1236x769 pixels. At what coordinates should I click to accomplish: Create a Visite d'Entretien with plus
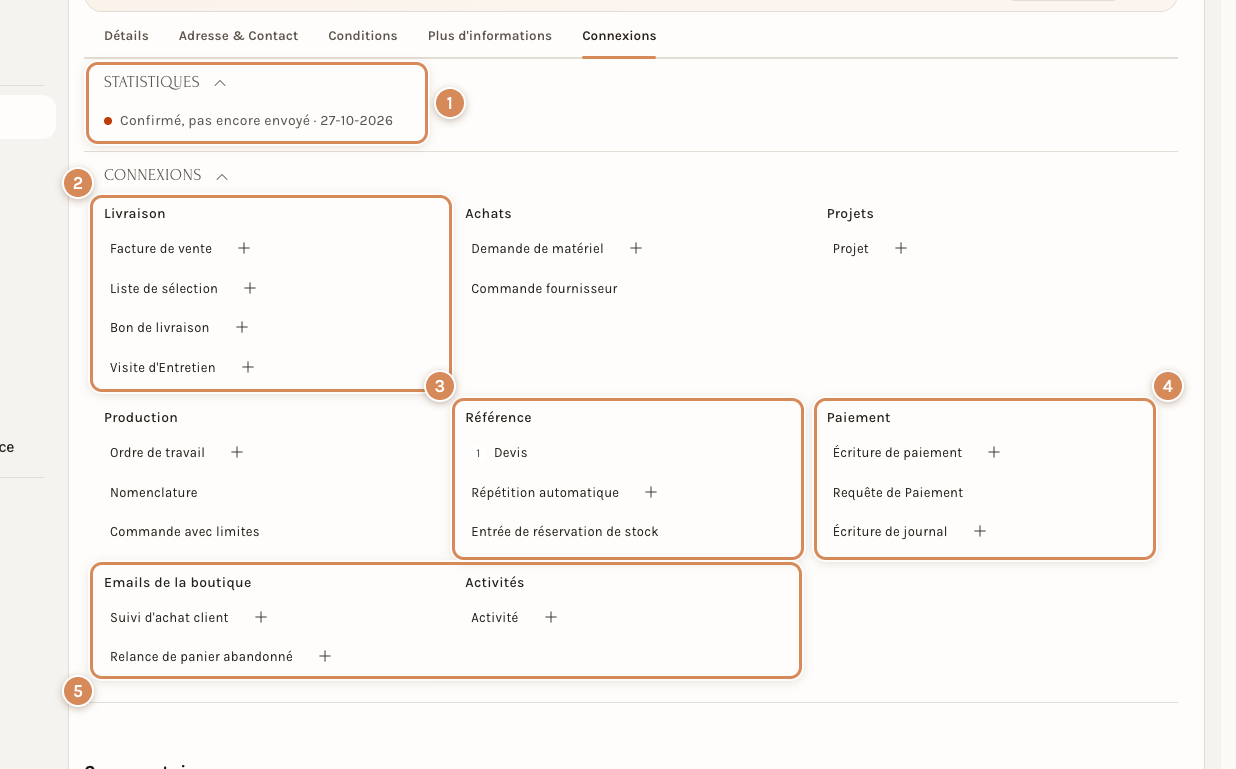click(x=248, y=367)
